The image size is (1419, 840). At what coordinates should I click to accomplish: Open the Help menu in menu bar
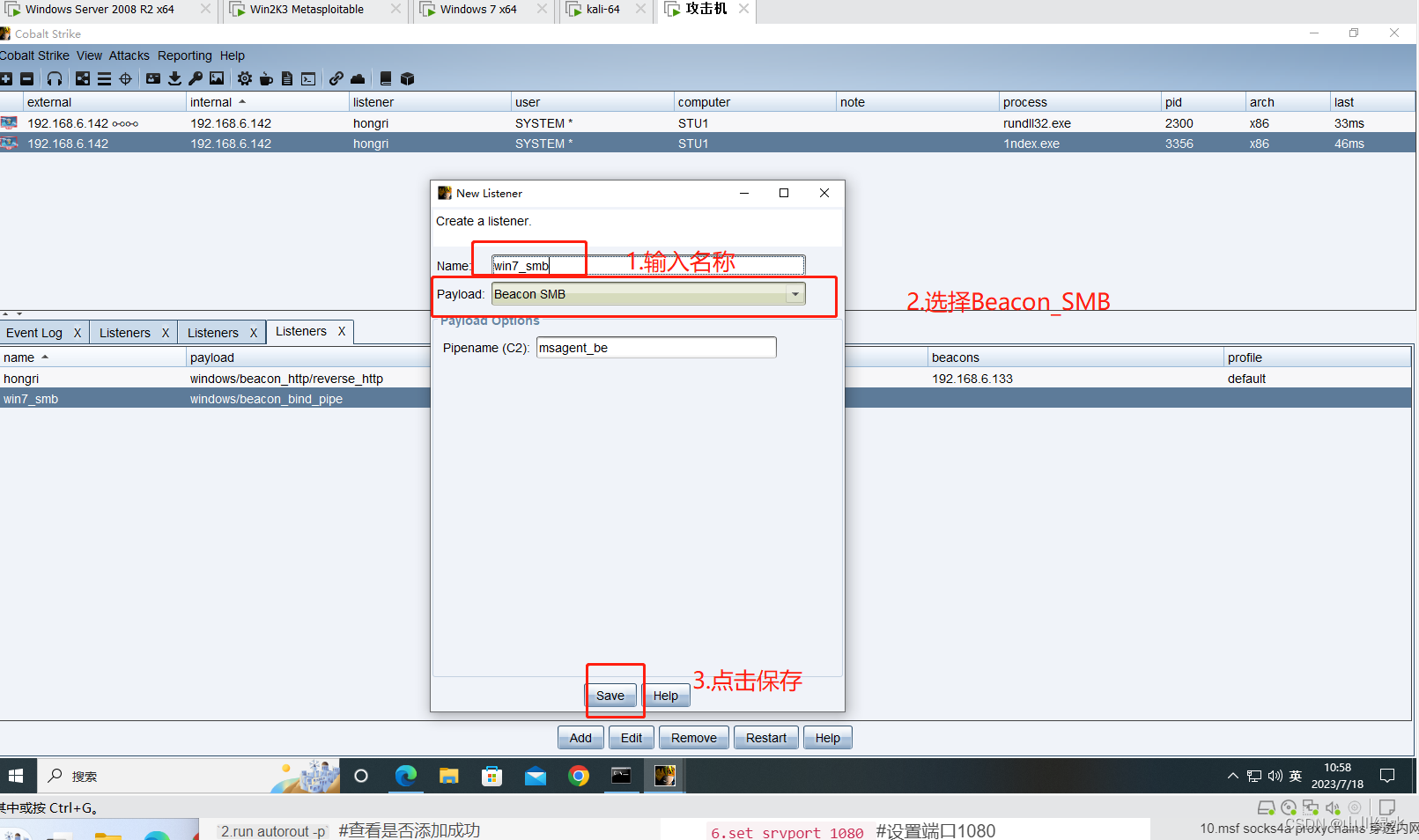click(x=233, y=55)
